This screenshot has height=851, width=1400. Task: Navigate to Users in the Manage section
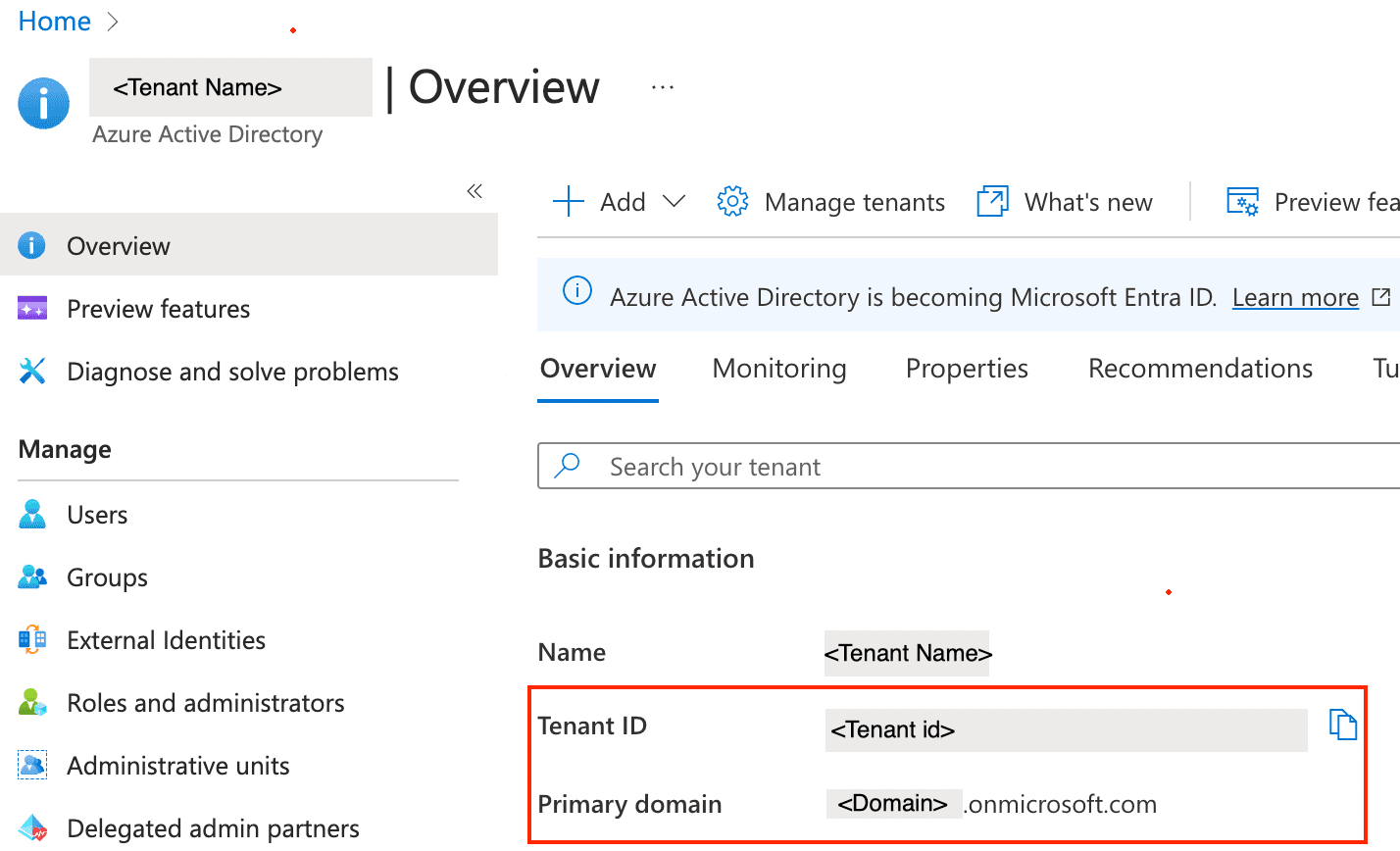[97, 515]
